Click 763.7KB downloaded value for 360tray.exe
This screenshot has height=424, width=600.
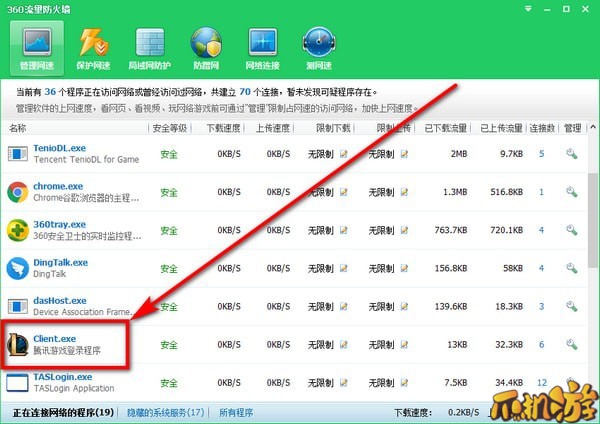(x=451, y=230)
